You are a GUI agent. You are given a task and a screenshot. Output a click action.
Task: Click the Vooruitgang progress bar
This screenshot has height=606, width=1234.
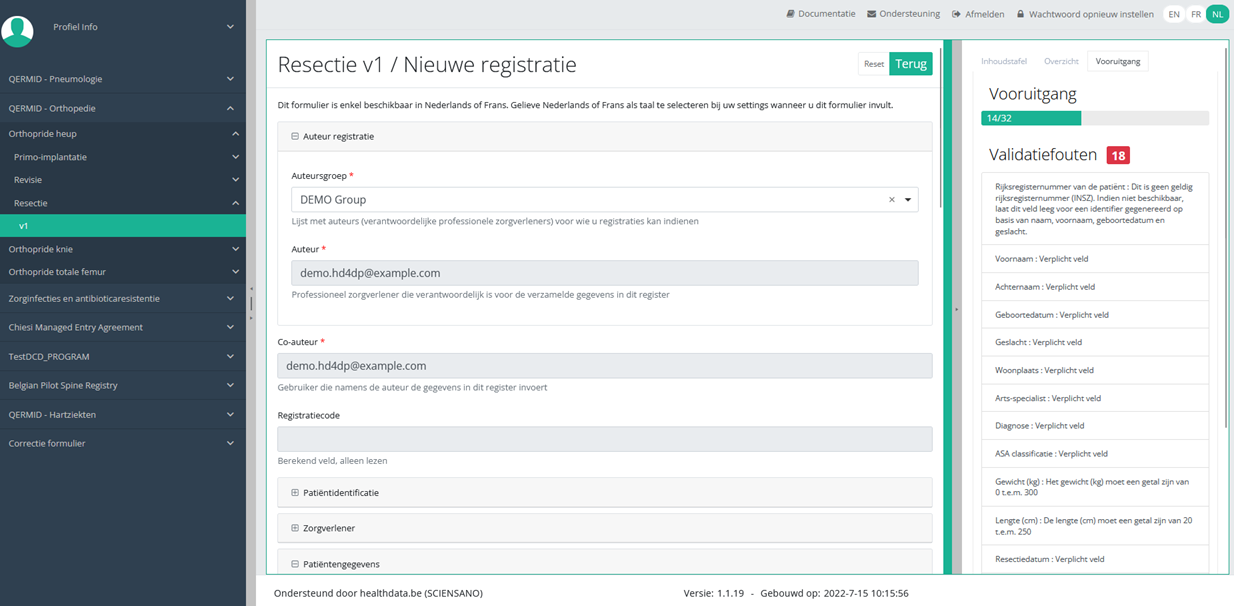tap(1095, 118)
